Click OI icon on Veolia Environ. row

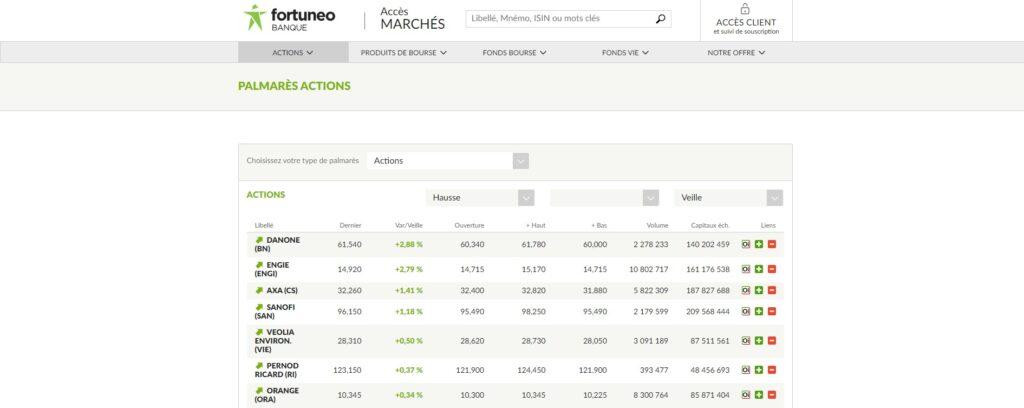tap(746, 341)
